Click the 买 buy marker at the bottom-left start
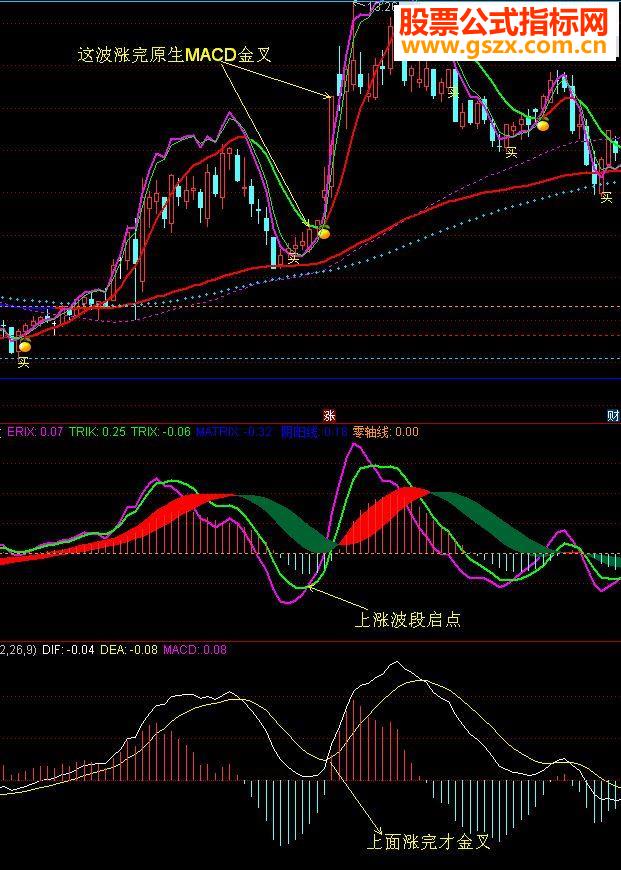Screen dimensions: 621x870 point(23,363)
